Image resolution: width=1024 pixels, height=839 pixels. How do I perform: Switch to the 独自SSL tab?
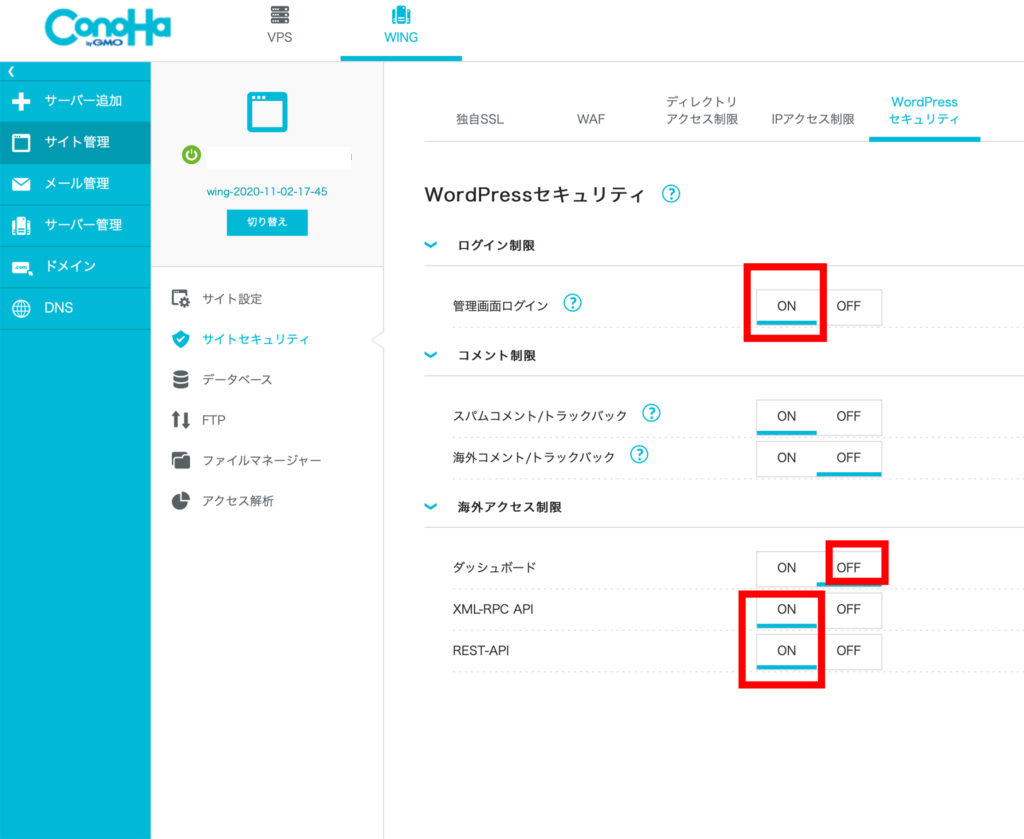pos(479,119)
